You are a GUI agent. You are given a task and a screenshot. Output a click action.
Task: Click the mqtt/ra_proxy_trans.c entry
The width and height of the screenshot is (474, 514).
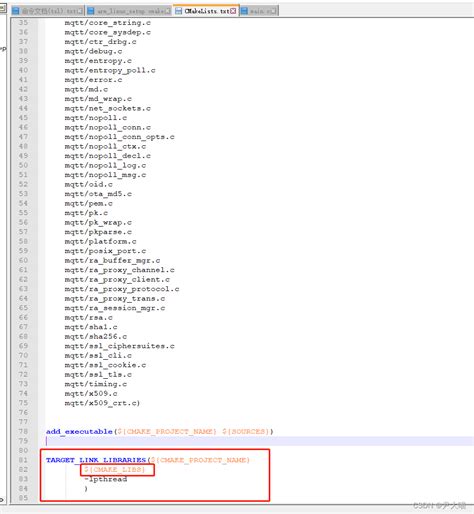tap(115, 298)
